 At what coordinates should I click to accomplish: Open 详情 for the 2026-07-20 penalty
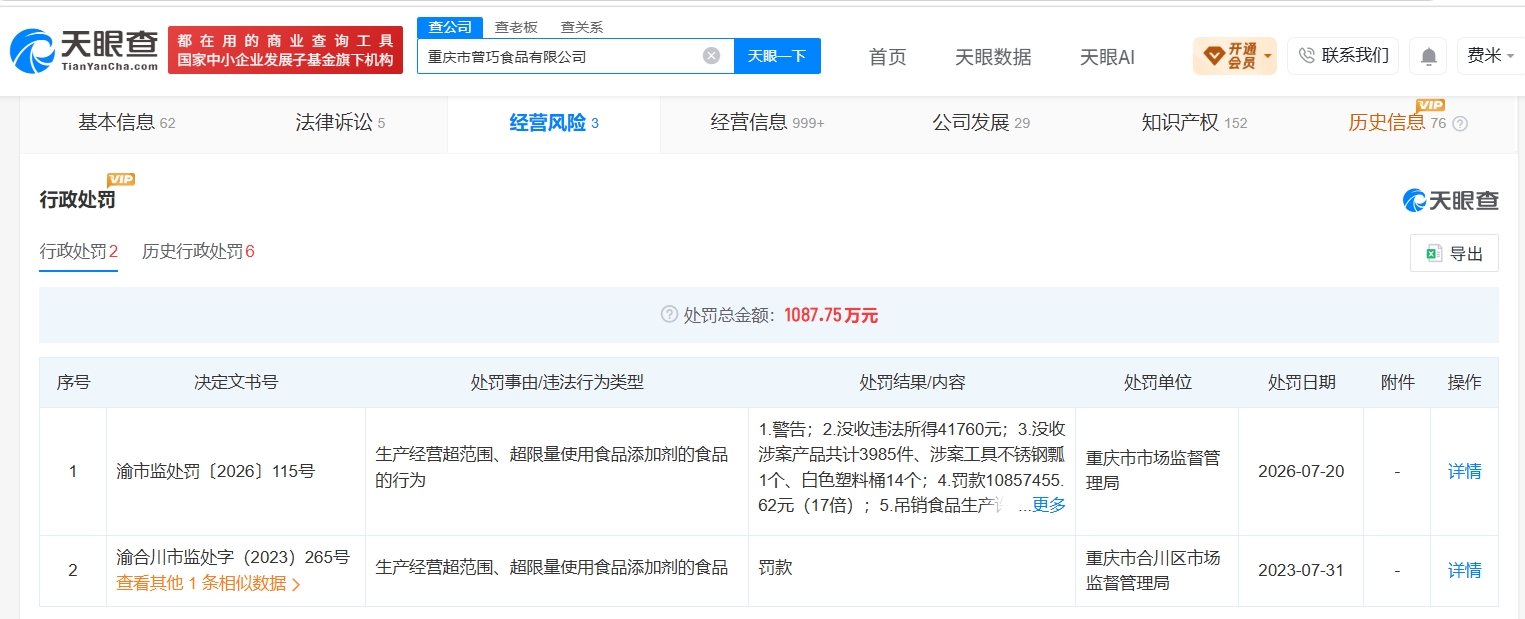[x=1464, y=471]
